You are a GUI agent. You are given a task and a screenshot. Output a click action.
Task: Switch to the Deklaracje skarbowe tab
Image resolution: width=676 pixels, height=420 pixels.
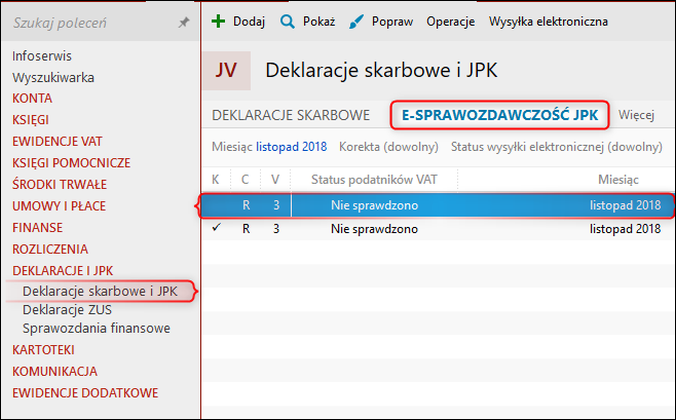(x=291, y=115)
